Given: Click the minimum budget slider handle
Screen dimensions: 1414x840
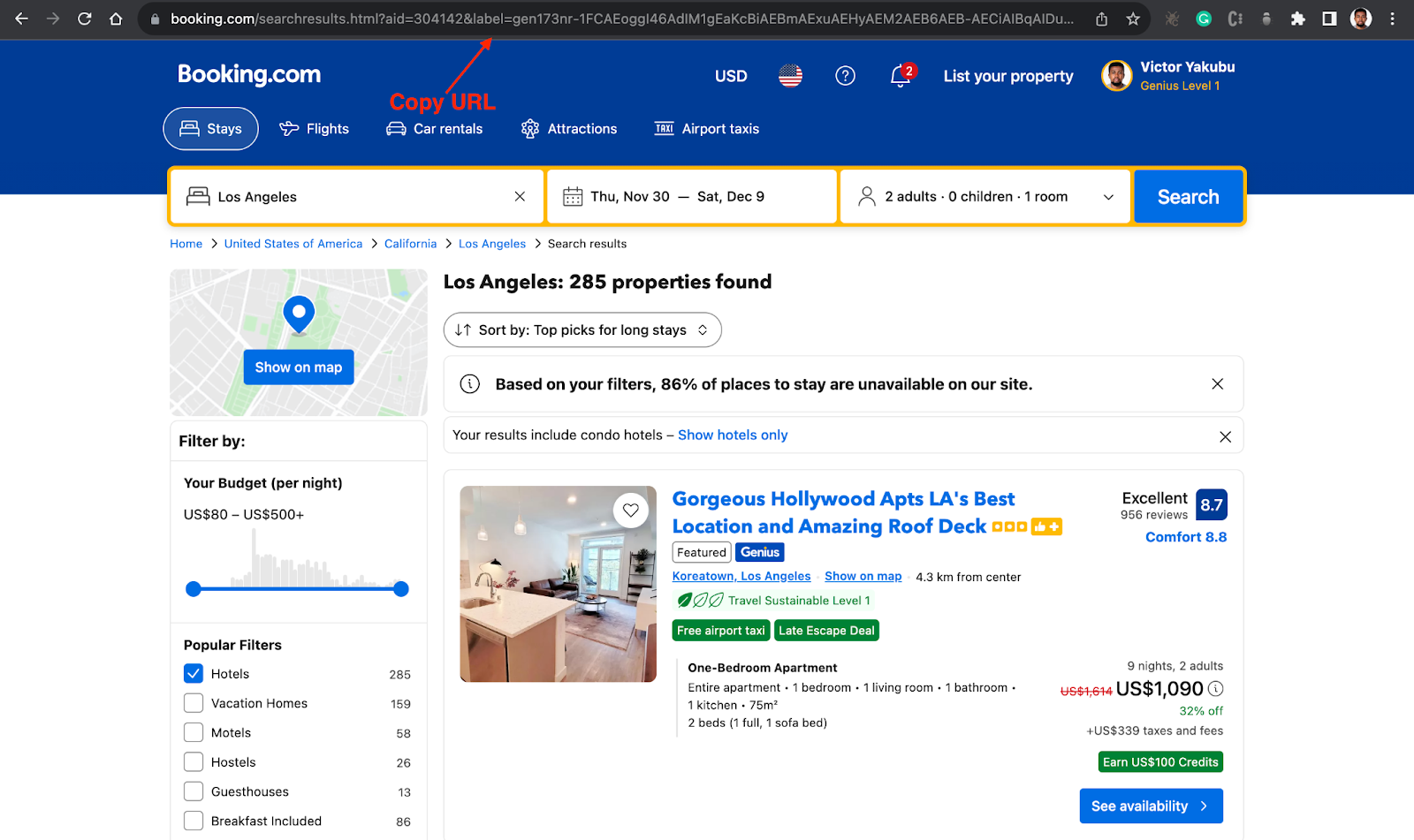Looking at the screenshot, I should coord(194,589).
